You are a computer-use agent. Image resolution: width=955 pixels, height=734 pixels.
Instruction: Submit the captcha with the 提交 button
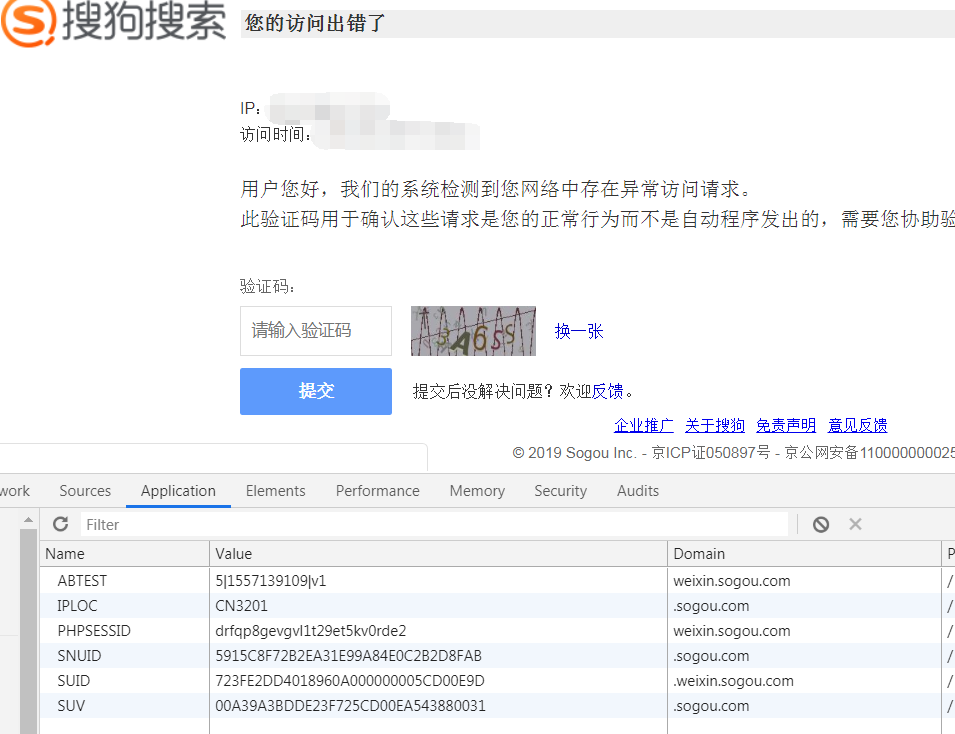pyautogui.click(x=315, y=391)
